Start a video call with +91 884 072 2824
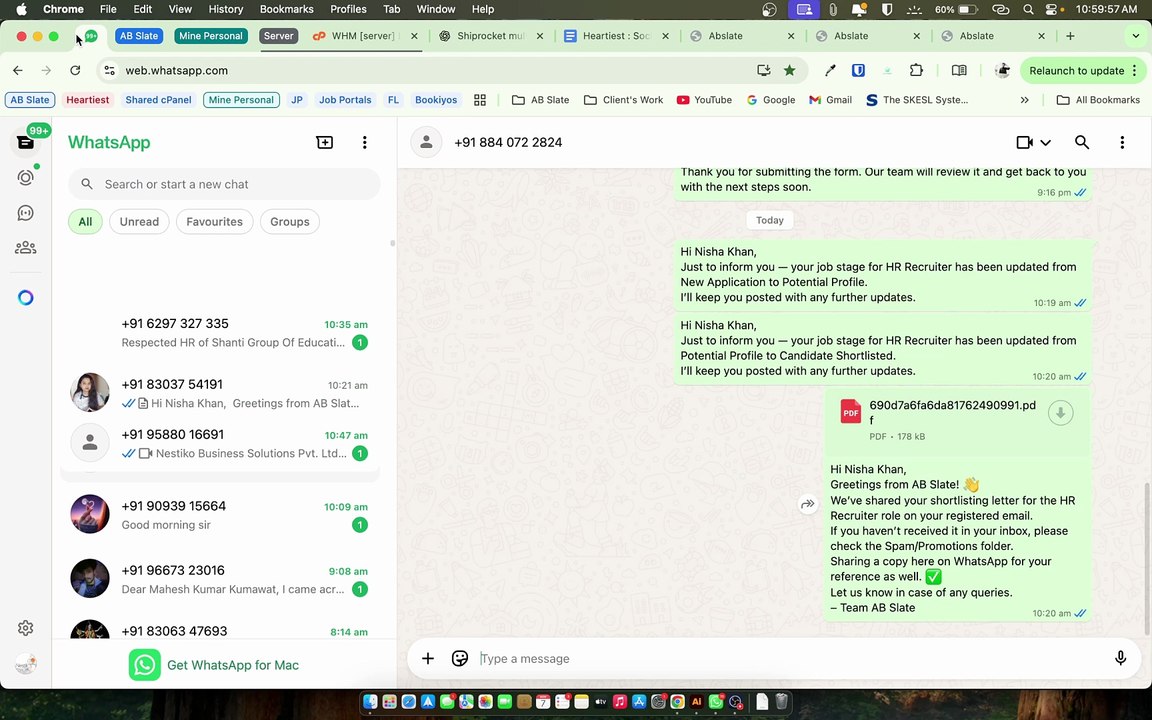 (x=1024, y=143)
